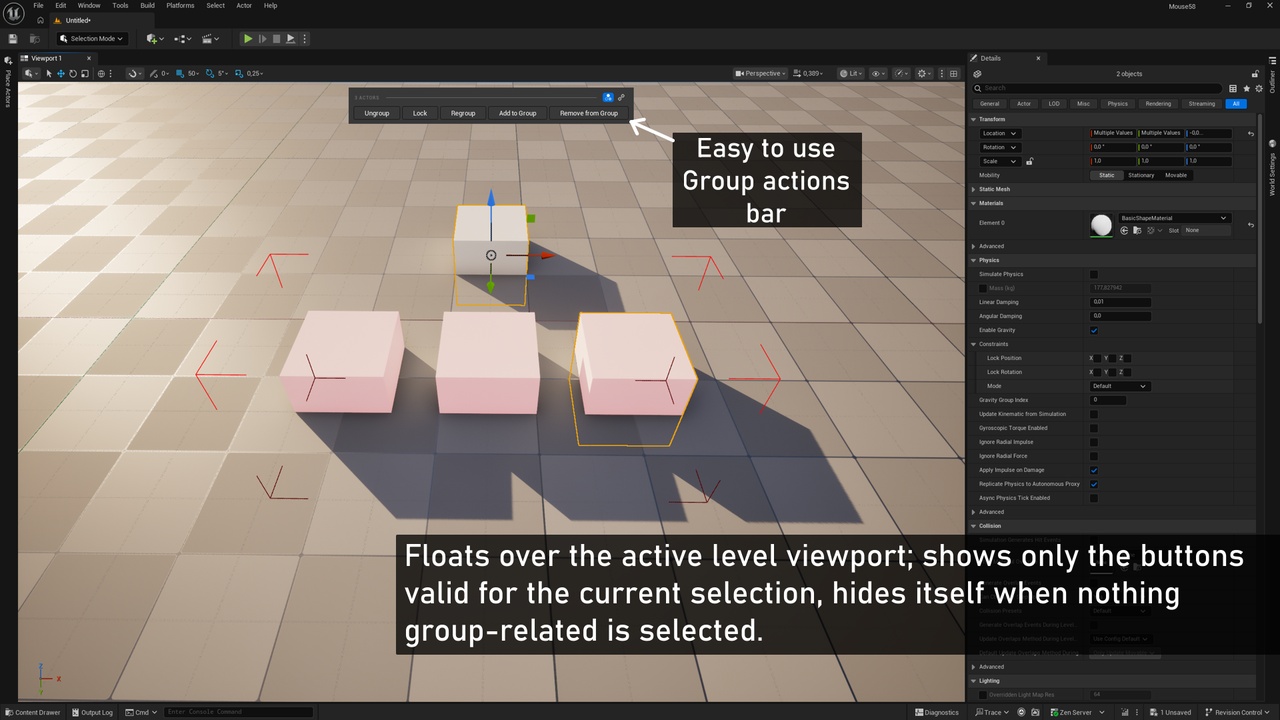Open the Perspective view mode dropdown

[760, 73]
